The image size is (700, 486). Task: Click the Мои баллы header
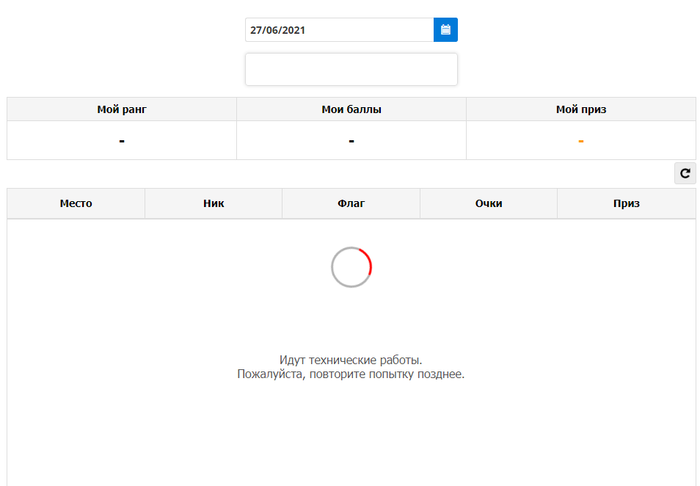pos(351,109)
